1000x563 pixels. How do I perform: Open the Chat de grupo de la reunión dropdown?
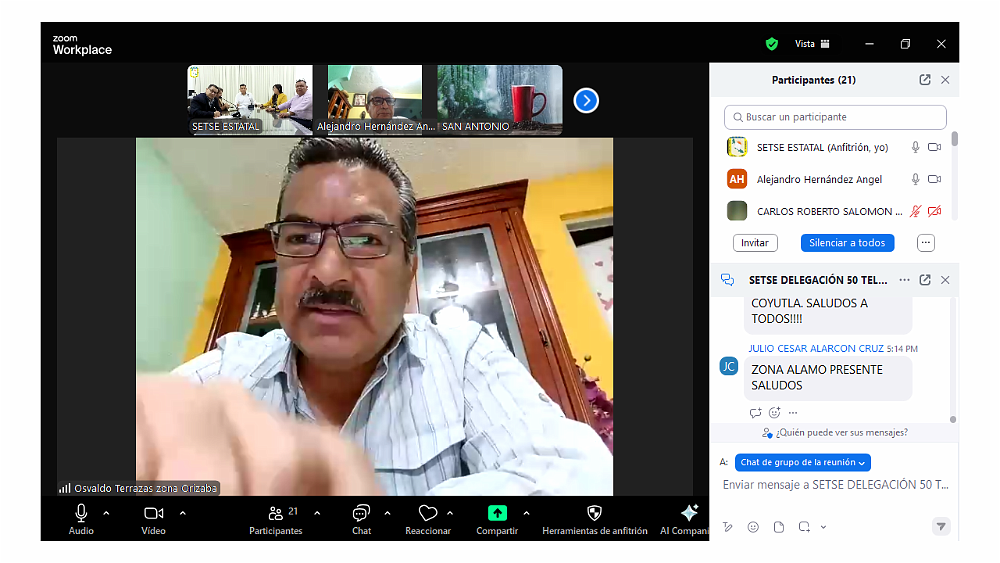(802, 462)
